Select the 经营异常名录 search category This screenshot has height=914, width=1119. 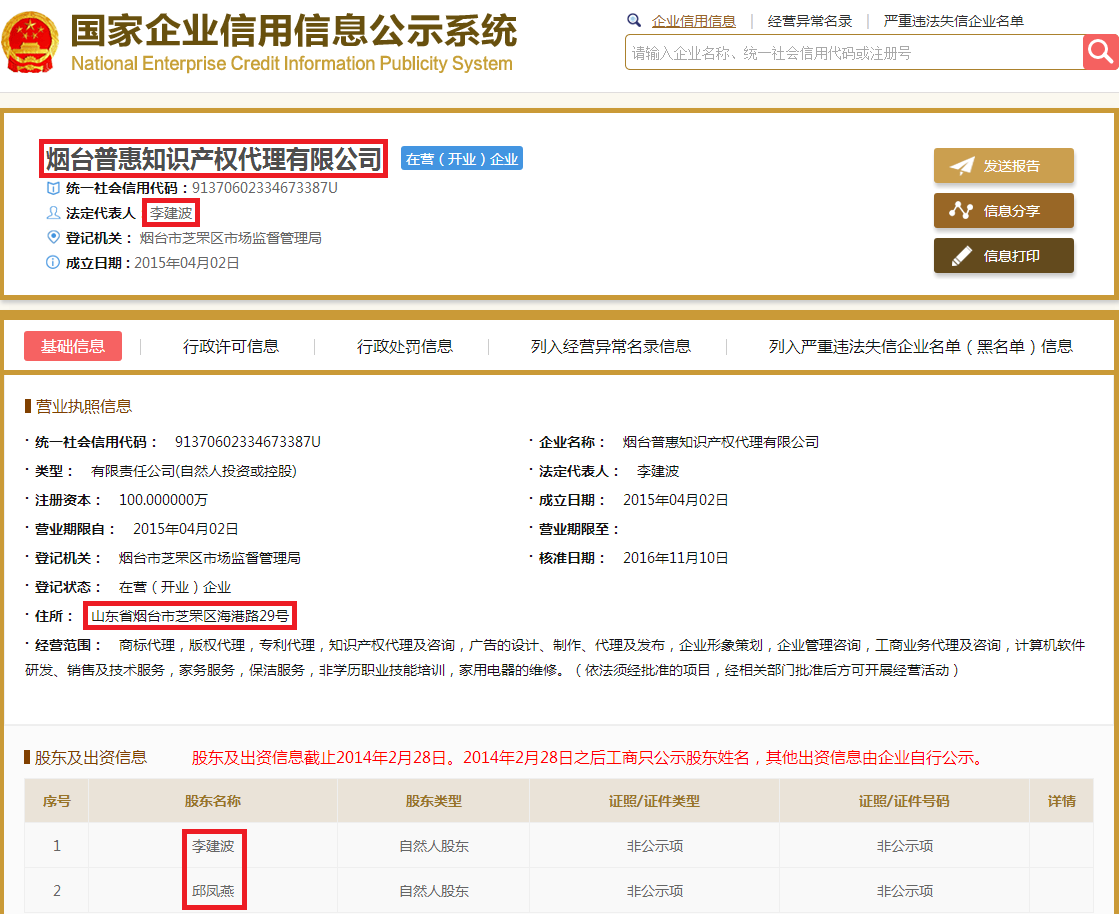(x=810, y=21)
